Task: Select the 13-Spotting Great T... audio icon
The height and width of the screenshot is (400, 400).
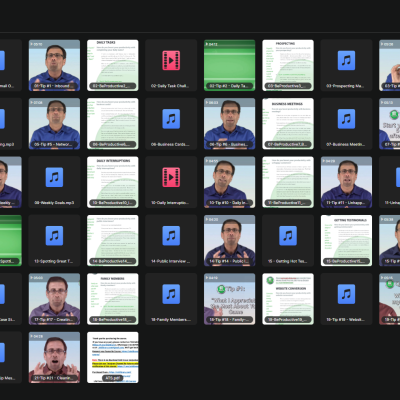Action: [x=54, y=235]
